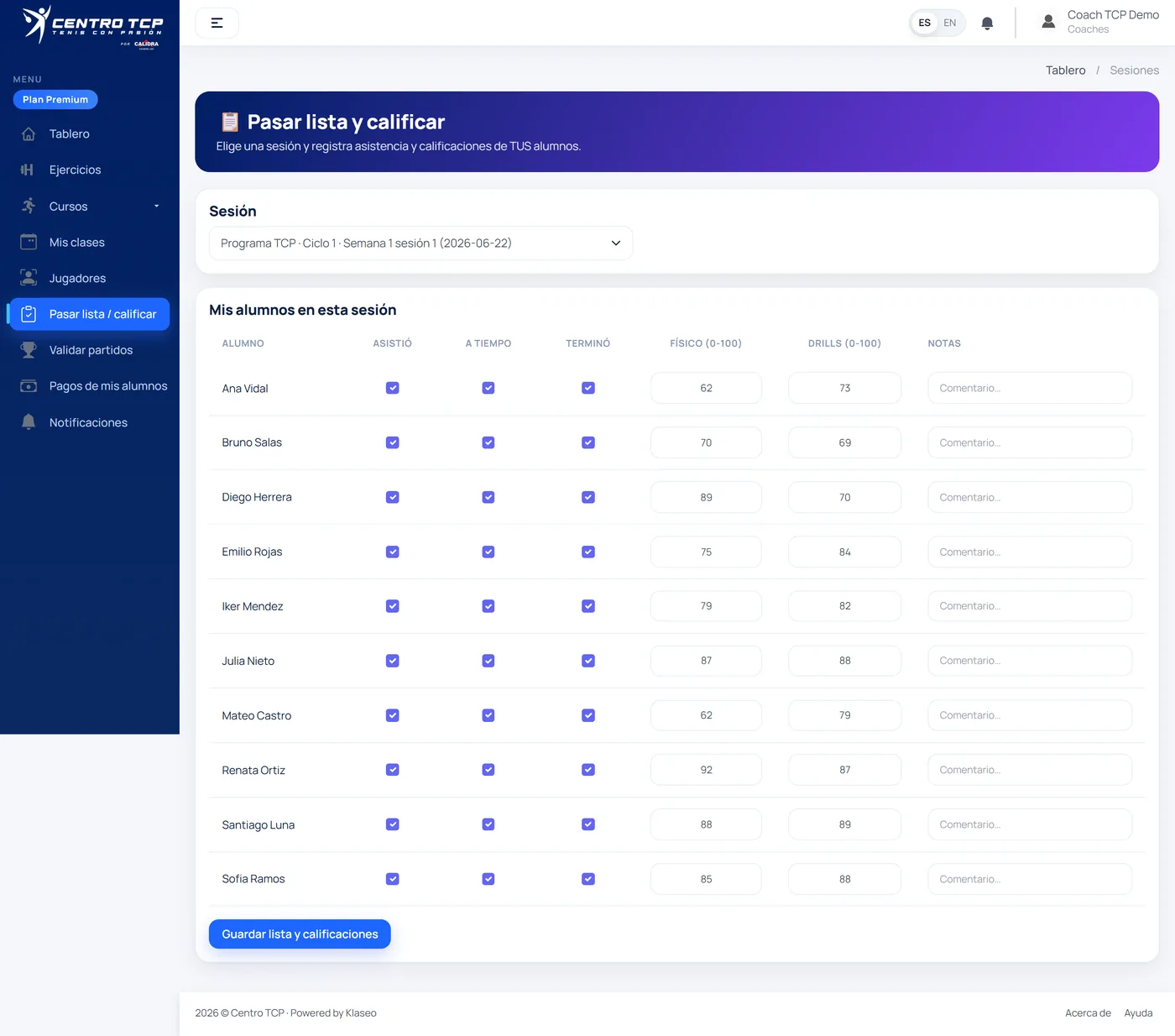Open the Sesión dropdown selector
The image size is (1175, 1036).
click(420, 243)
